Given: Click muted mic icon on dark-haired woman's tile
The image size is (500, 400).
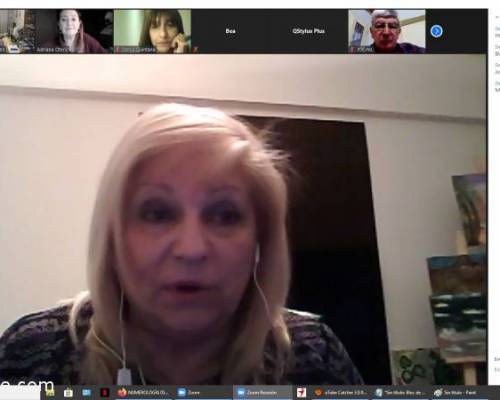Looking at the screenshot, I should pyautogui.click(x=118, y=50).
